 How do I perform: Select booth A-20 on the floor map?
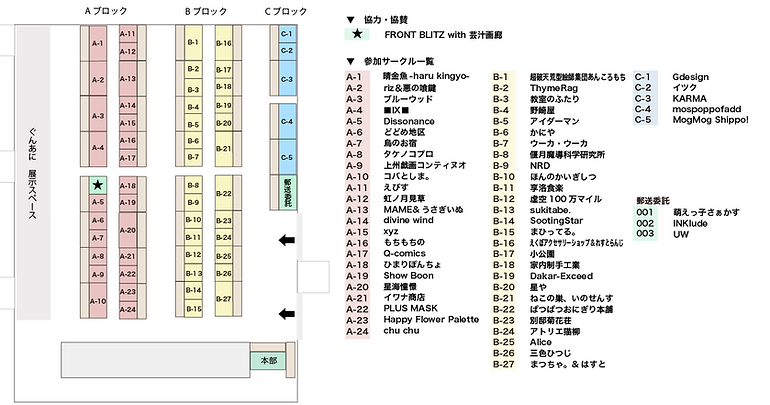click(x=128, y=230)
